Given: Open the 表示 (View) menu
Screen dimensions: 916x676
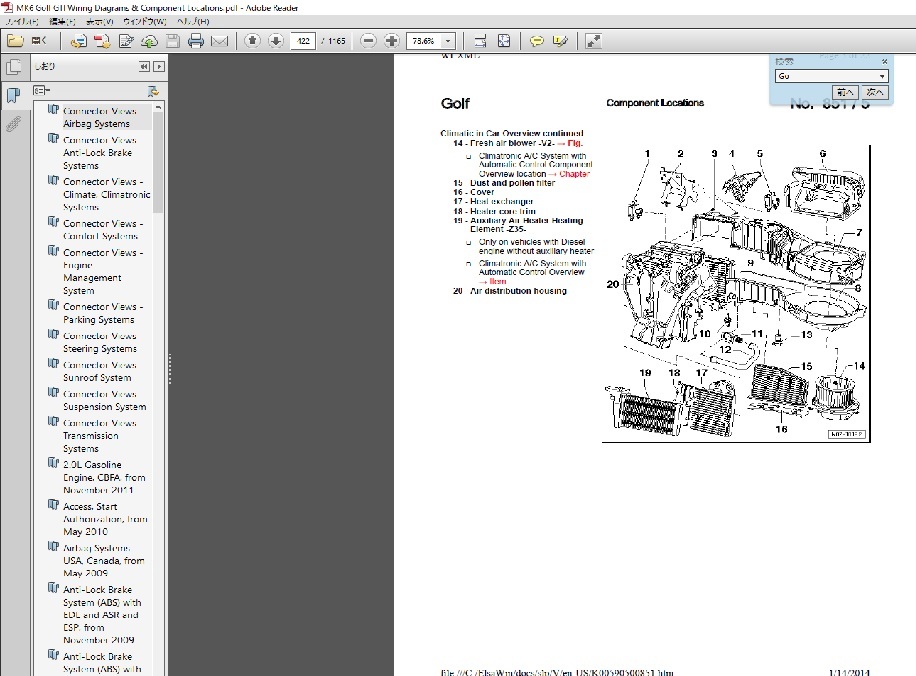Looking at the screenshot, I should click(99, 22).
